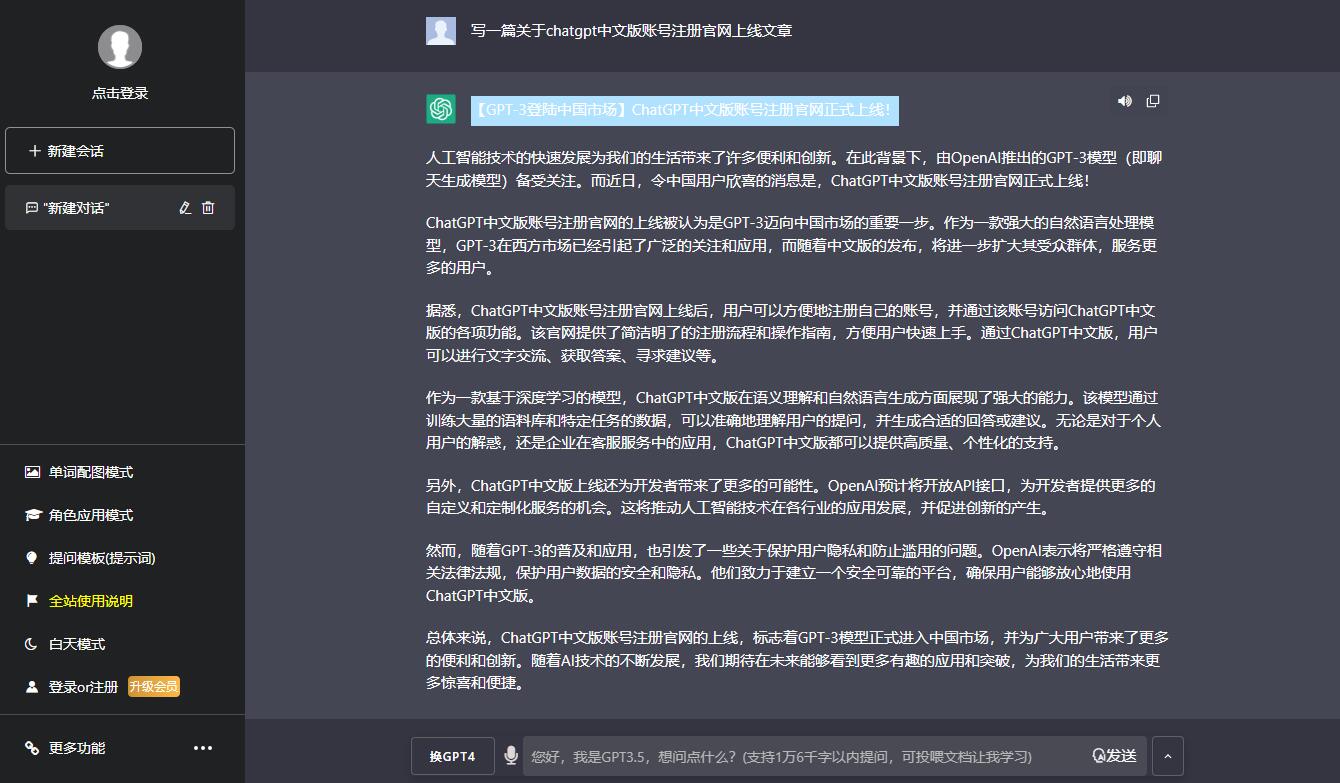
Task: Click the 升级会员 badge
Action: (154, 687)
